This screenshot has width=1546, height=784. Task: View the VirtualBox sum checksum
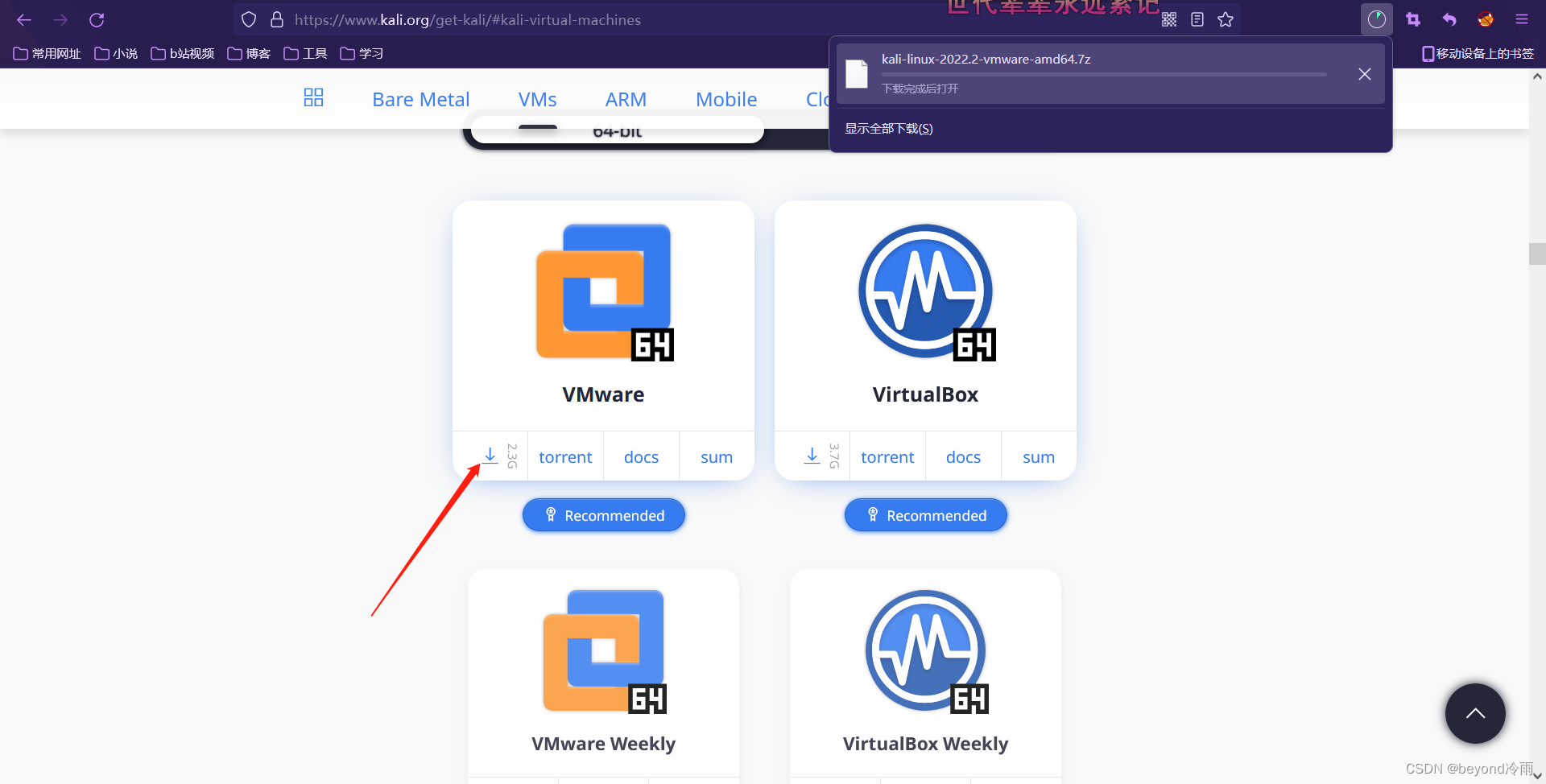pyautogui.click(x=1039, y=457)
